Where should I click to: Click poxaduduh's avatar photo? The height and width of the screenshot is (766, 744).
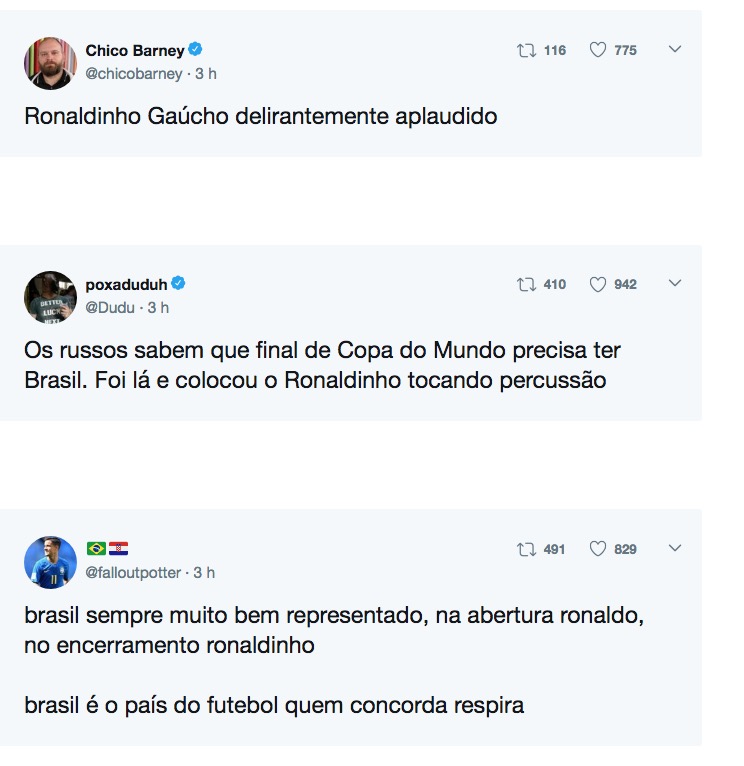tap(50, 297)
